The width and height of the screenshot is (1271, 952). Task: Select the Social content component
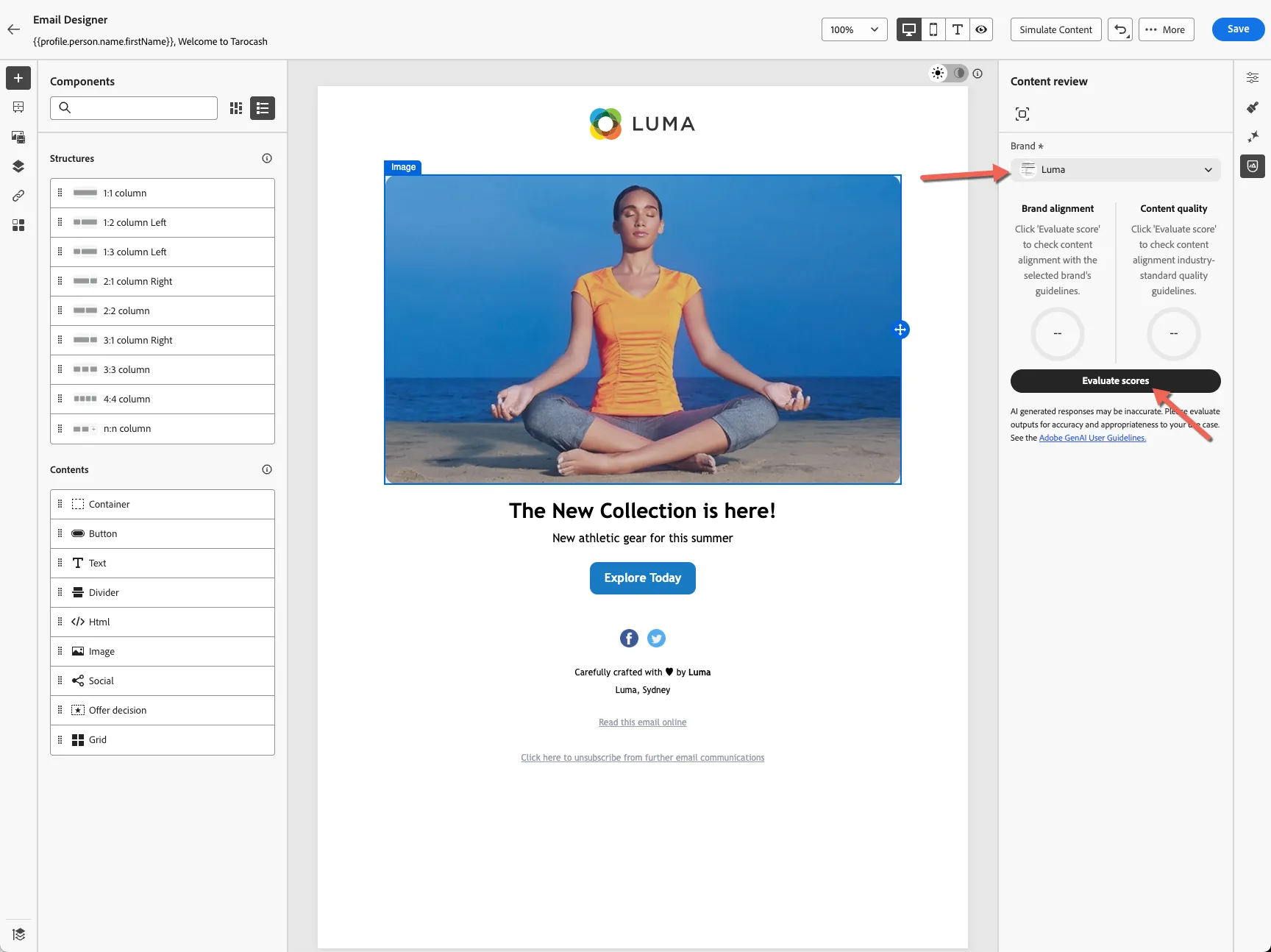point(163,681)
